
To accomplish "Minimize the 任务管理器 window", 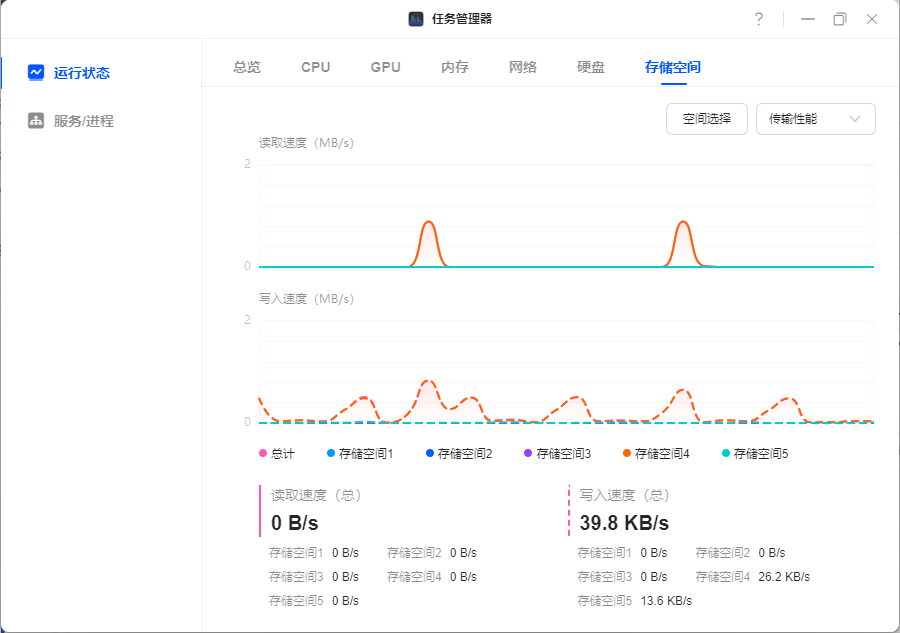I will tap(808, 19).
